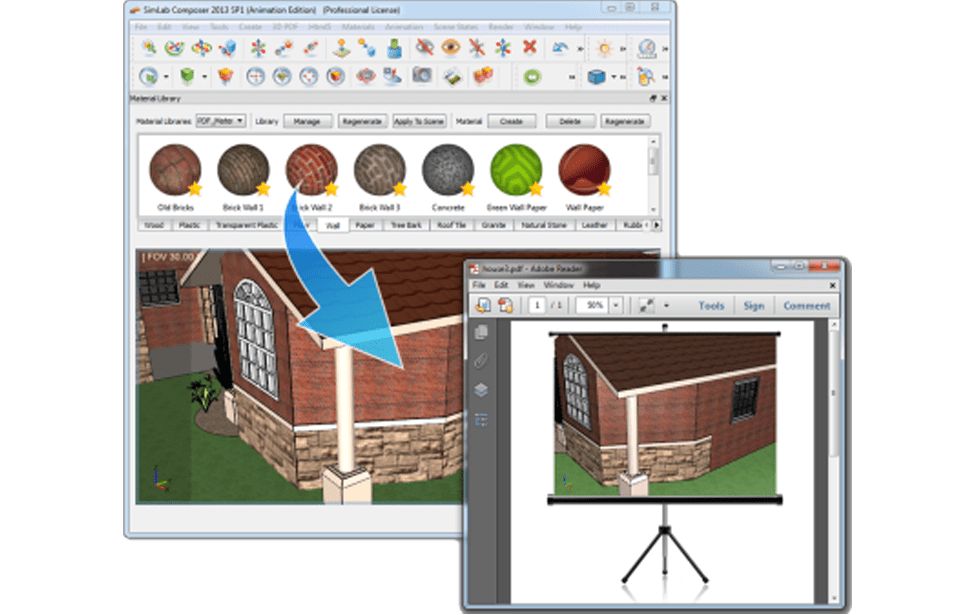
Task: Select the Brick Wall 1 material
Action: [x=243, y=170]
